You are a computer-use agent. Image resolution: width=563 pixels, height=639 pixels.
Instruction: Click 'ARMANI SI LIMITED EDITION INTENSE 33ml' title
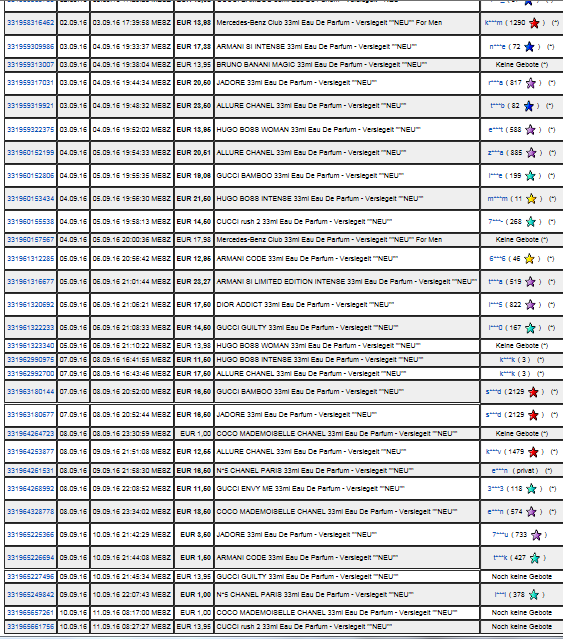(288, 282)
